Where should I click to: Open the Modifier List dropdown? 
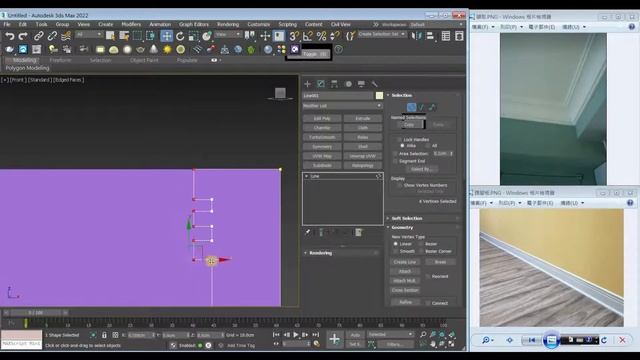pyautogui.click(x=342, y=106)
